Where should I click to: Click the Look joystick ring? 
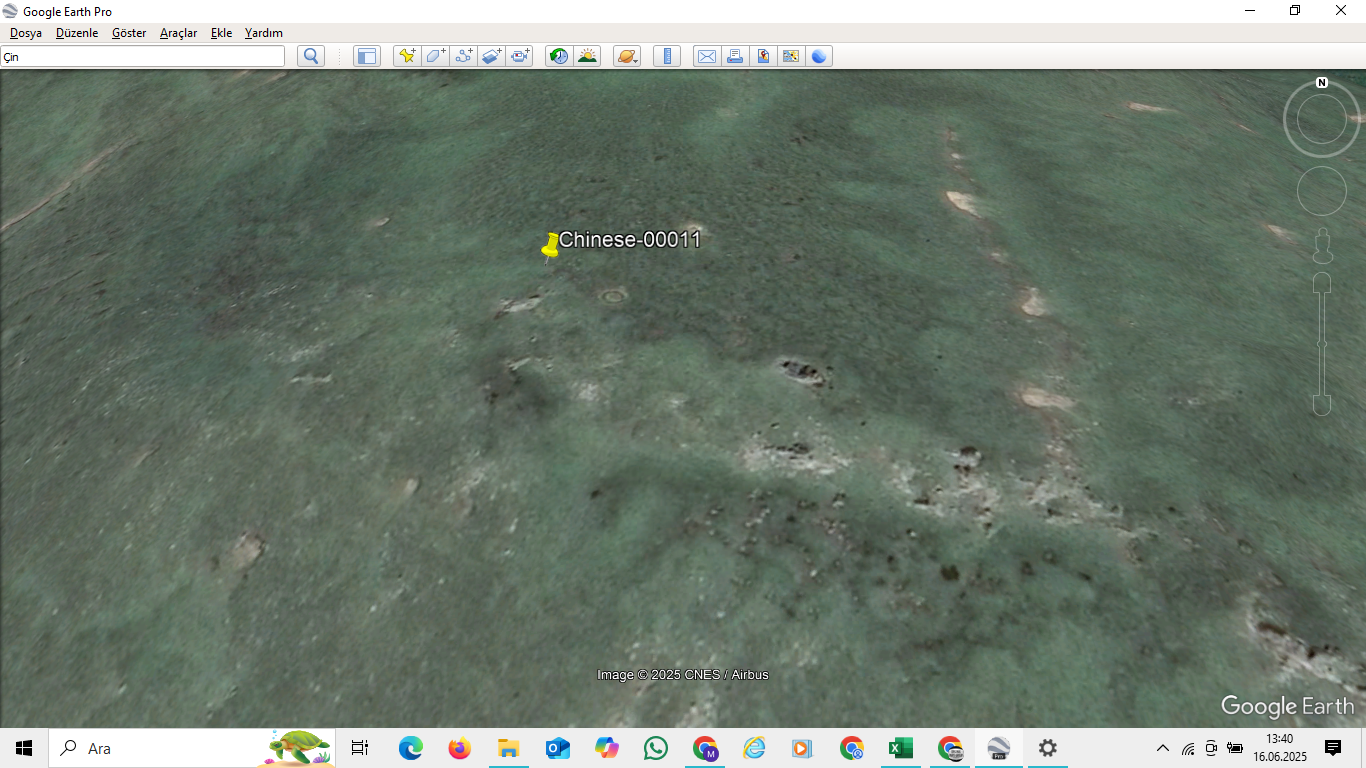coord(1322,119)
